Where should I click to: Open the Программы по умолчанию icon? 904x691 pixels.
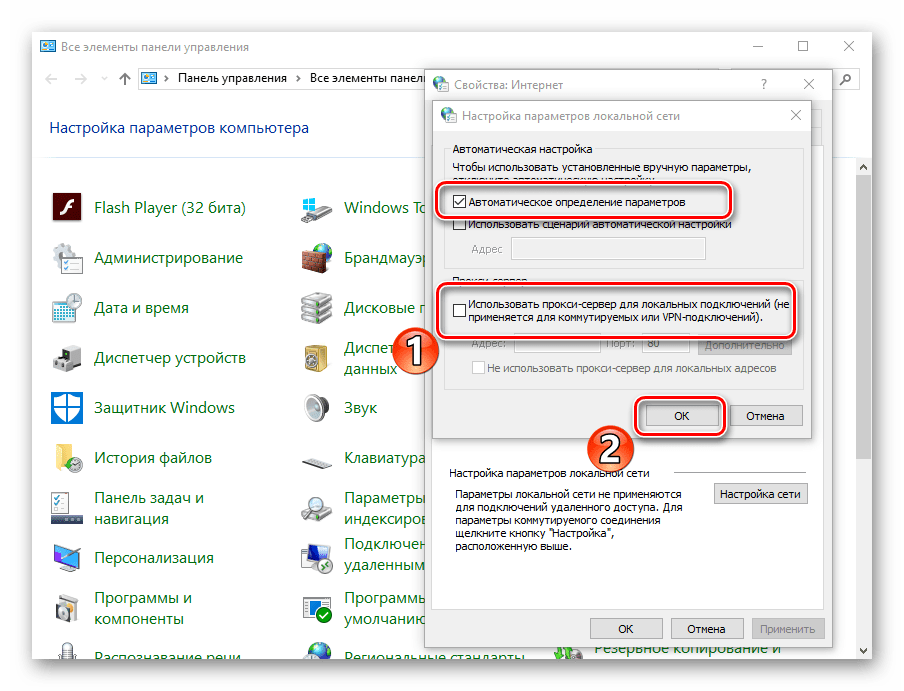click(x=317, y=609)
